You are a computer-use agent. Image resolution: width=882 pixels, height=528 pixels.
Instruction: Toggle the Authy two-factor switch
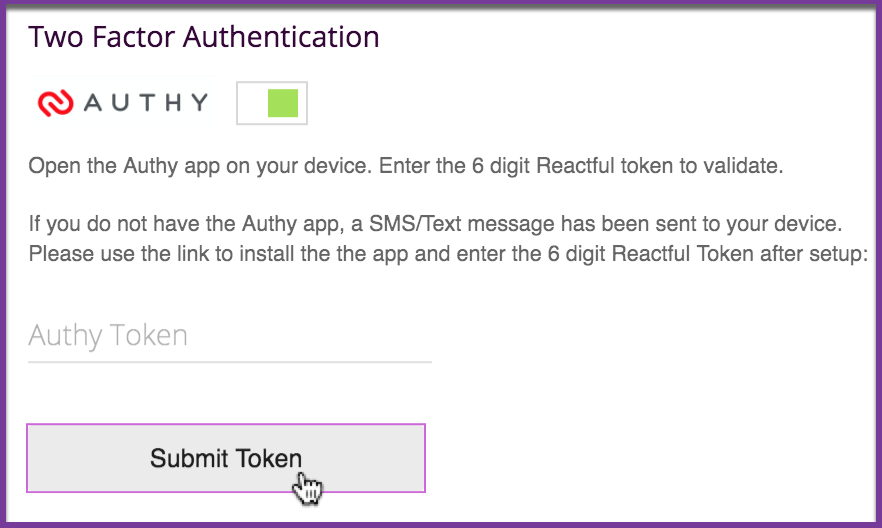pyautogui.click(x=272, y=103)
